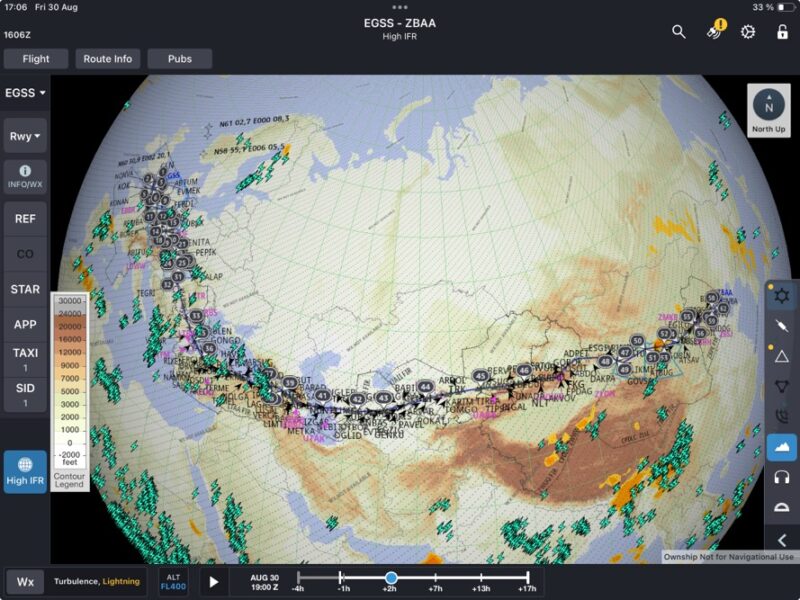This screenshot has width=800, height=600.
Task: Select the blue handle on the time slider
Action: point(389,576)
